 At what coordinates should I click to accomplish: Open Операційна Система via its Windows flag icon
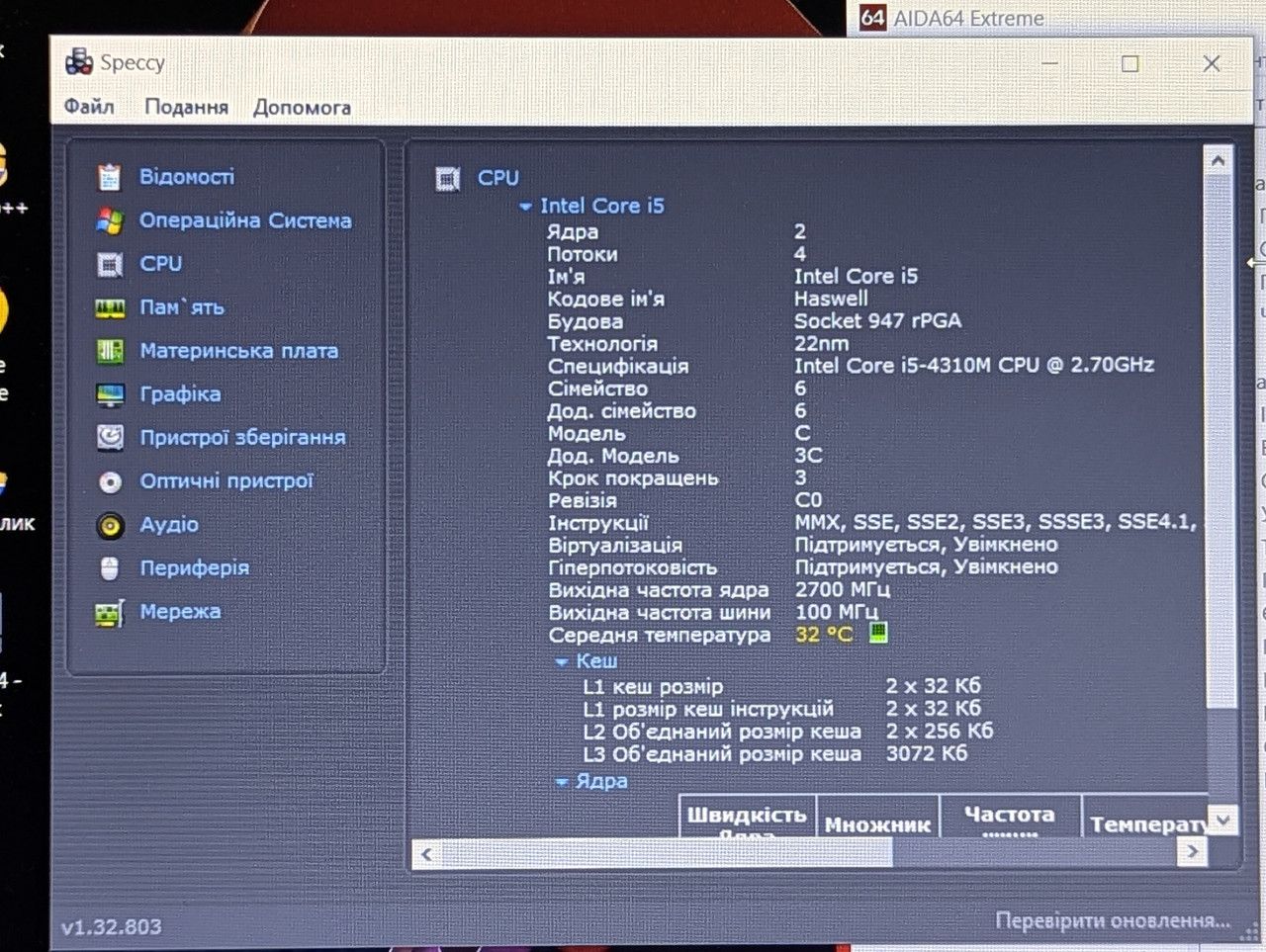tap(109, 220)
